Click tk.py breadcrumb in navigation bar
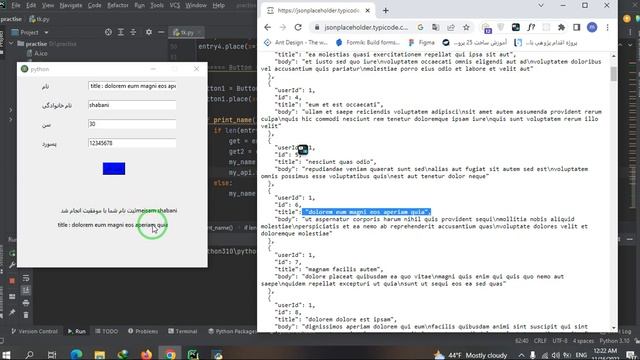Viewport: 640px width, 360px height. (39, 19)
